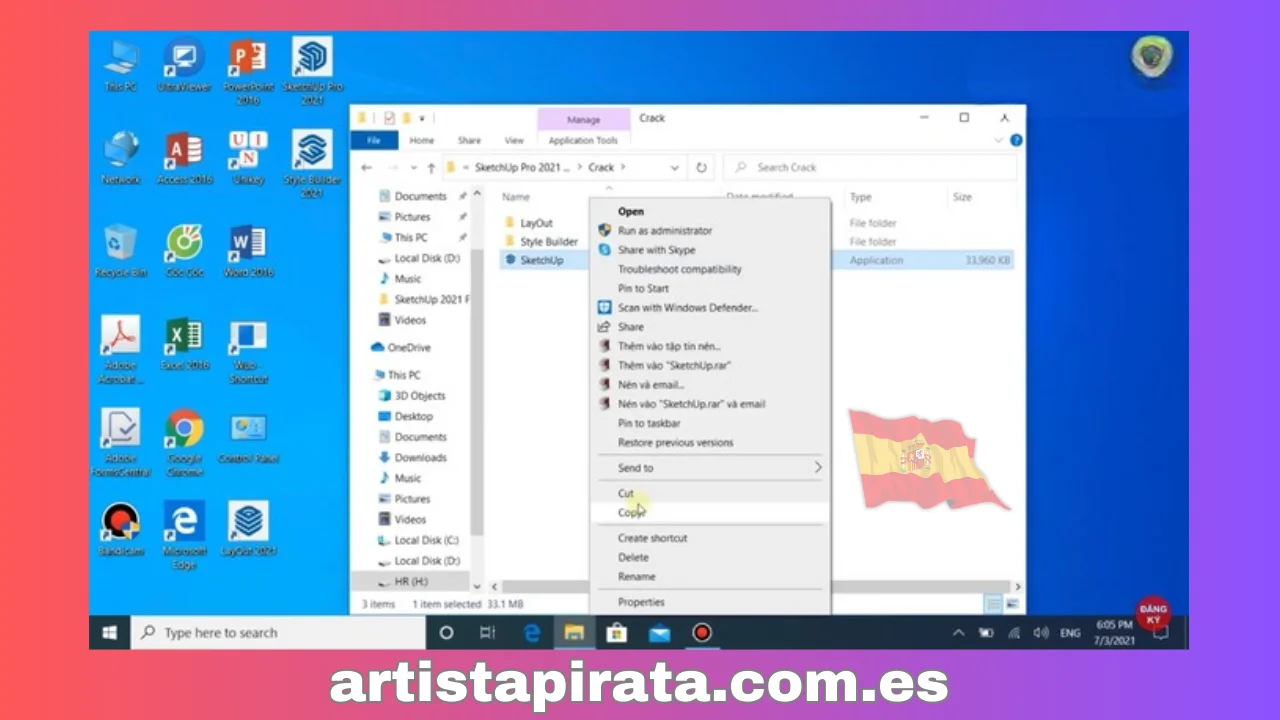Viewport: 1280px width, 720px height.
Task: Click the LayOut 2021 desktop icon
Action: [x=248, y=529]
